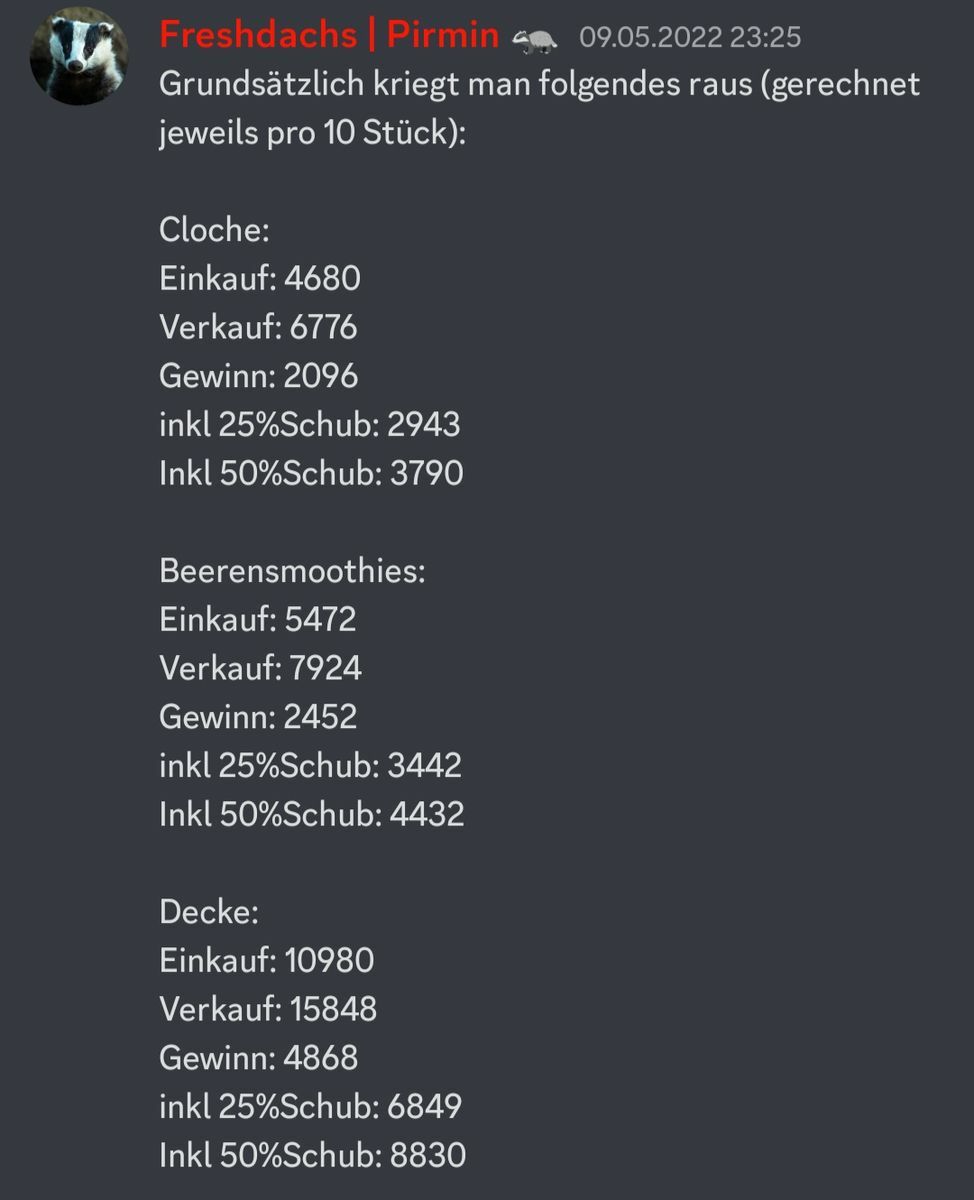Click the badger emoji beside the username

535,40
